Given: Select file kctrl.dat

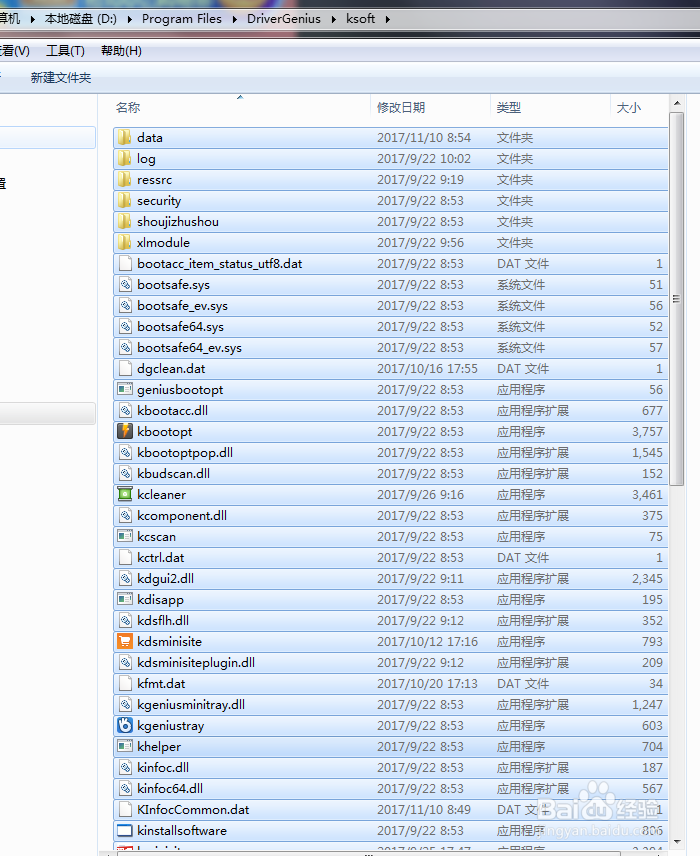Looking at the screenshot, I should coord(390,557).
